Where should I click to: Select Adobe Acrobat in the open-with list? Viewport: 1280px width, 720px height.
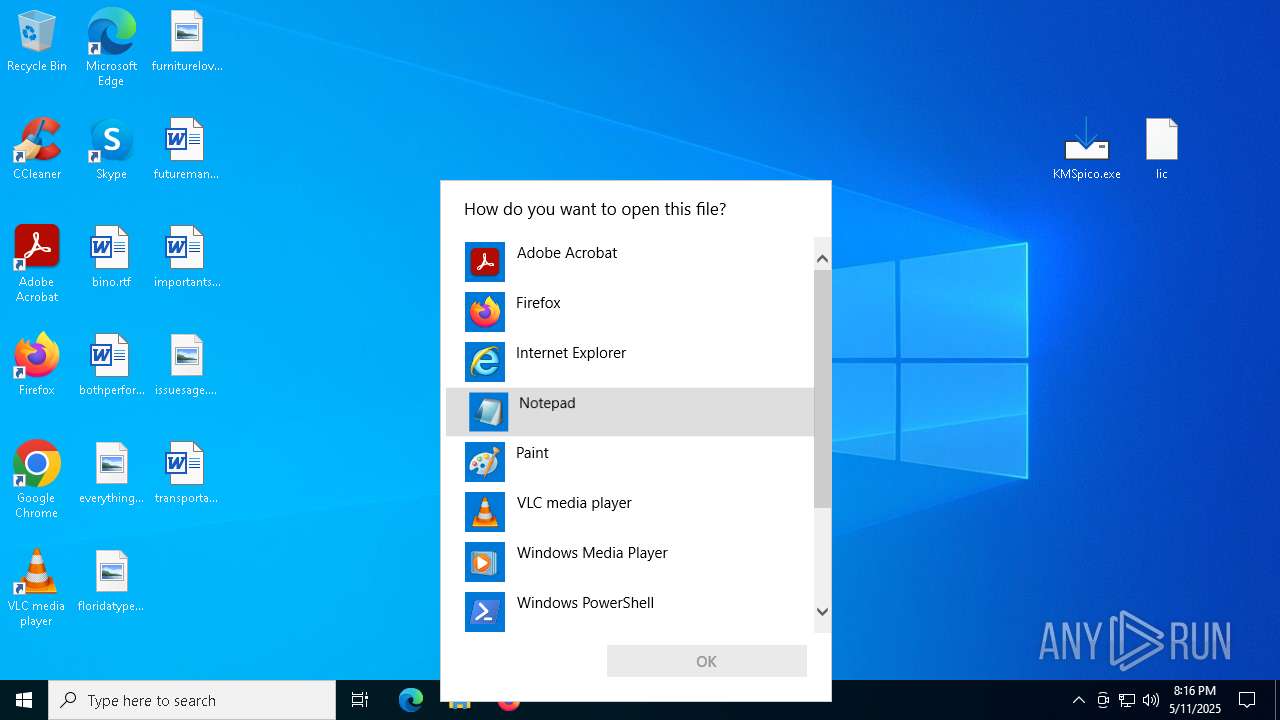[x=630, y=262]
